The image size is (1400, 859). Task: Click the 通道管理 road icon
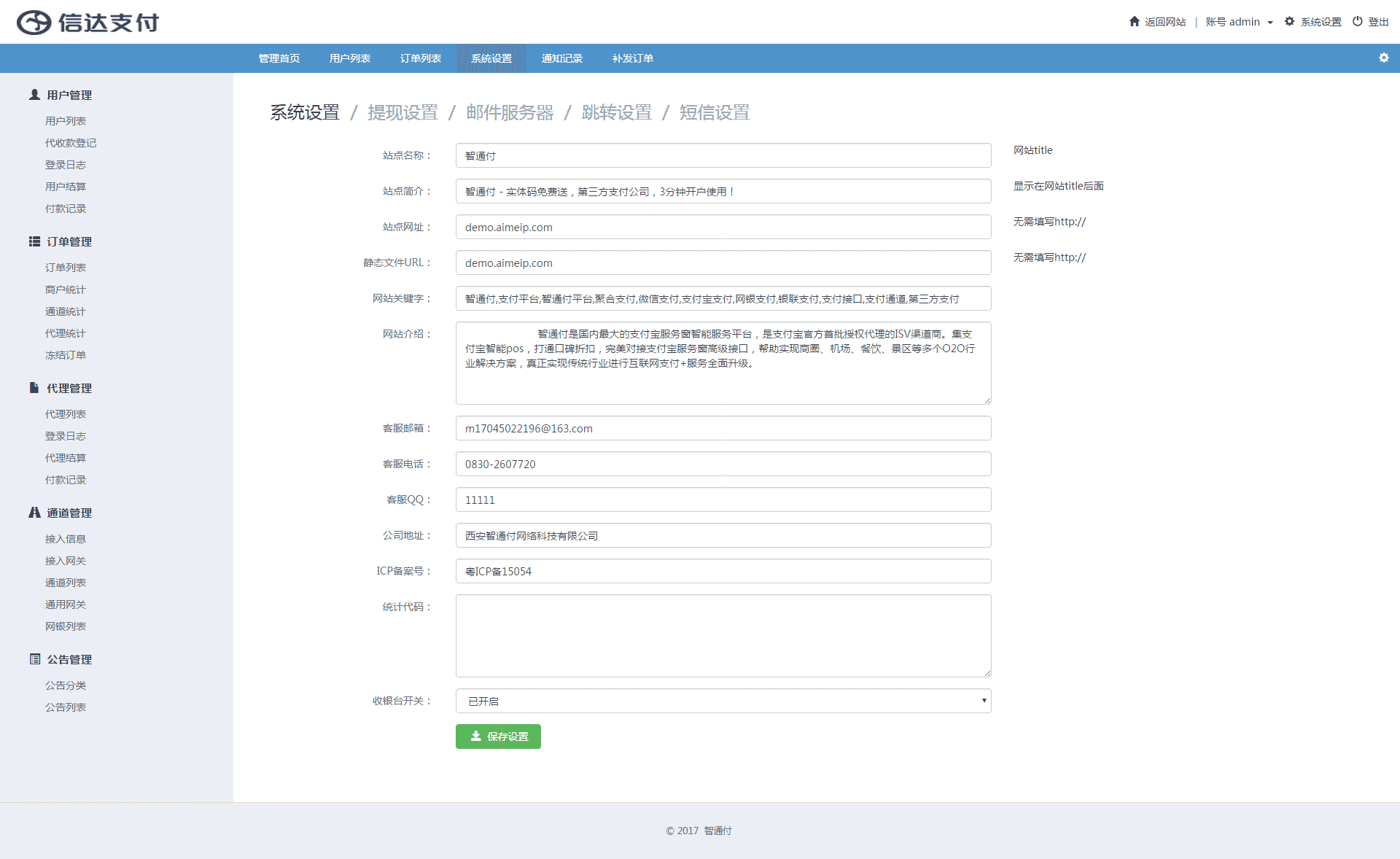point(34,513)
